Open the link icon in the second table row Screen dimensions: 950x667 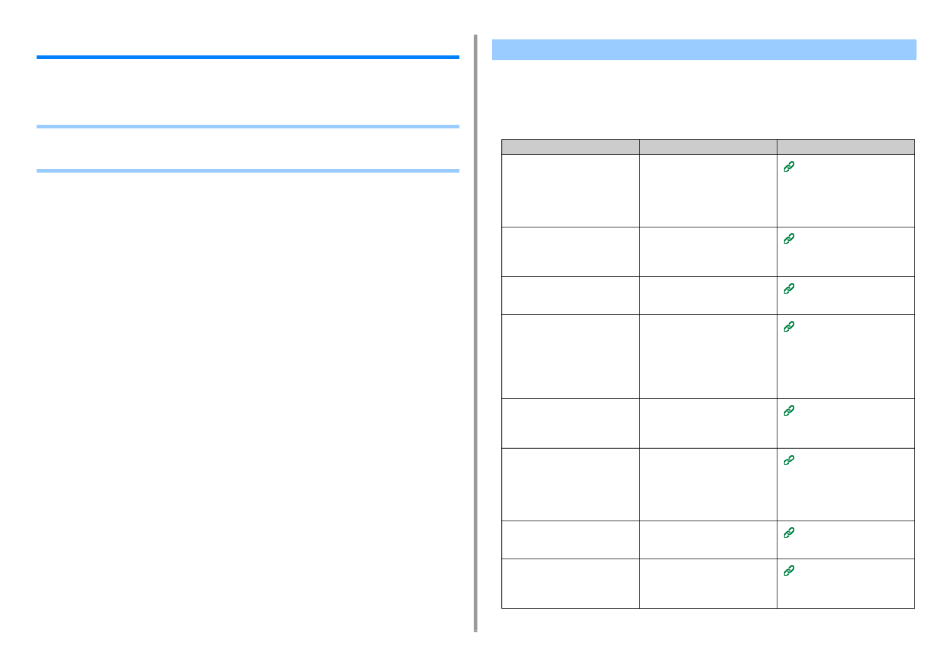coord(789,239)
